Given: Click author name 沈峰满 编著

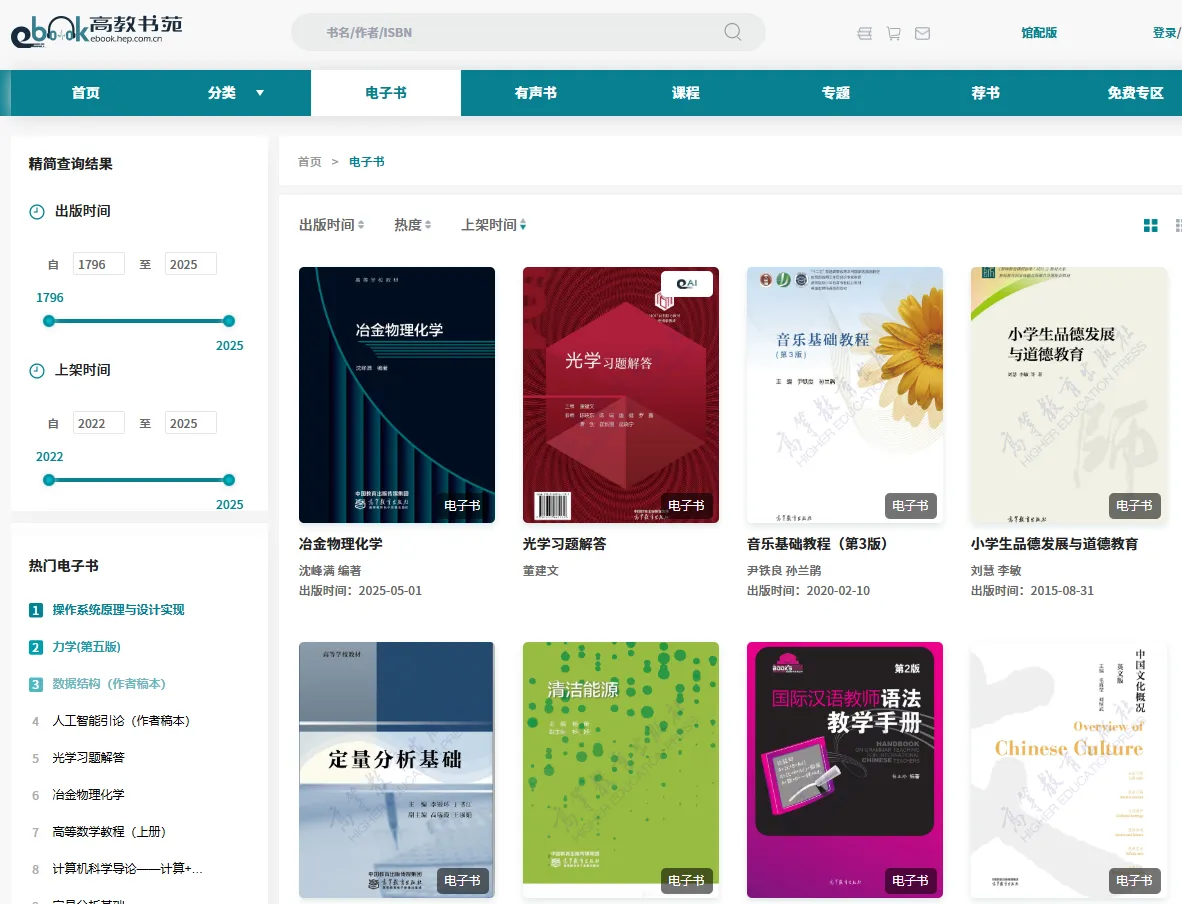Looking at the screenshot, I should 329,571.
